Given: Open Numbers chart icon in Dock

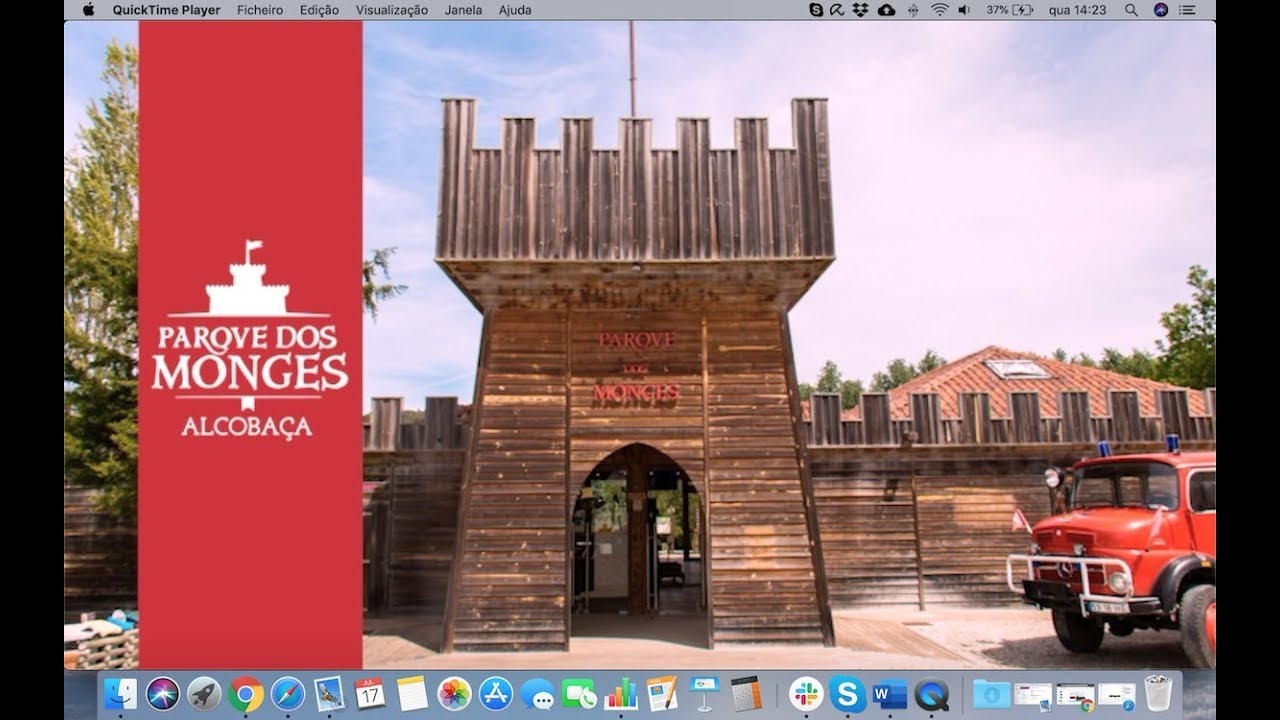Looking at the screenshot, I should coord(621,693).
